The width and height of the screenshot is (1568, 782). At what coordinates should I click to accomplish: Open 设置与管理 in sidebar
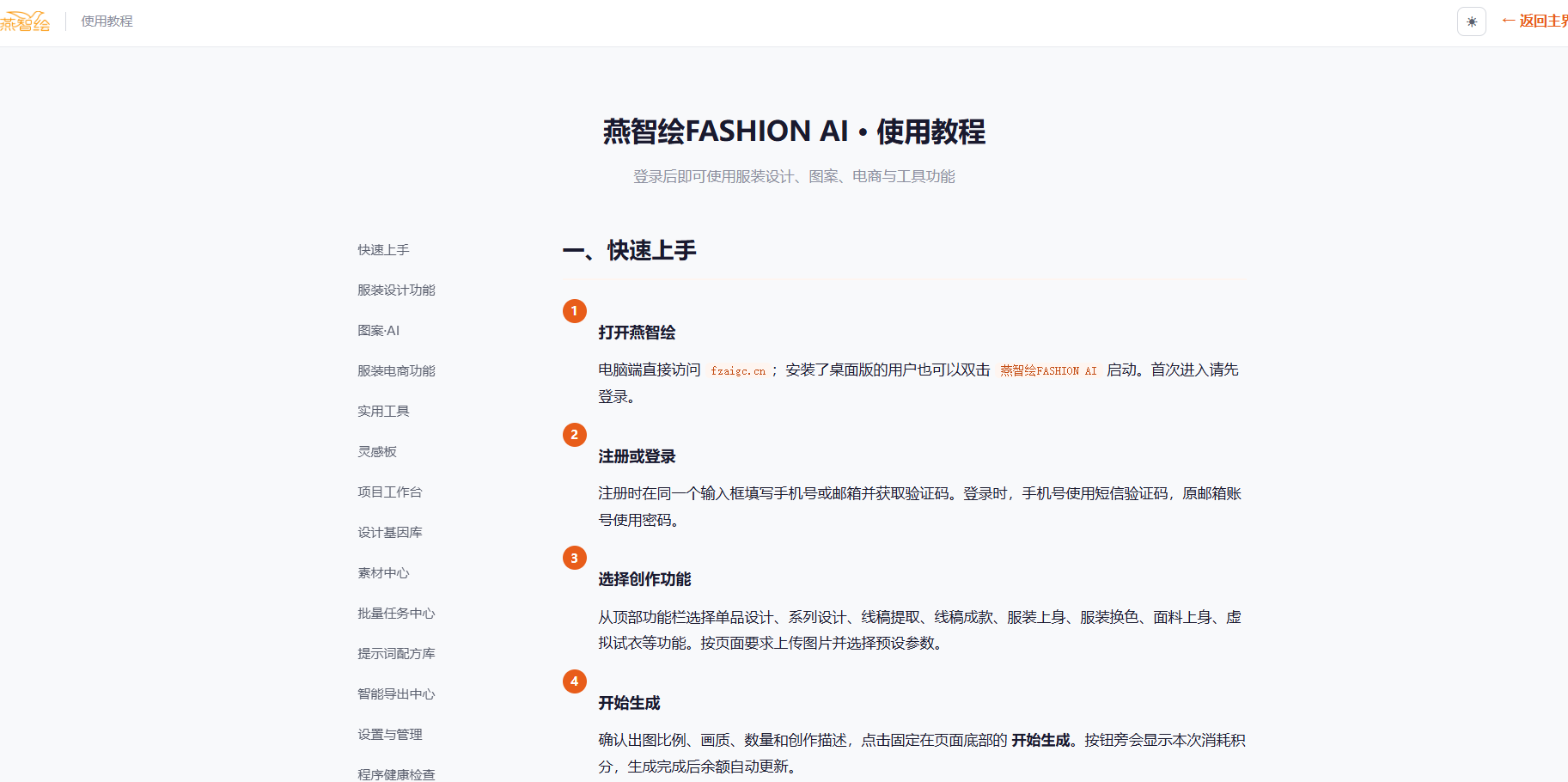coord(390,735)
